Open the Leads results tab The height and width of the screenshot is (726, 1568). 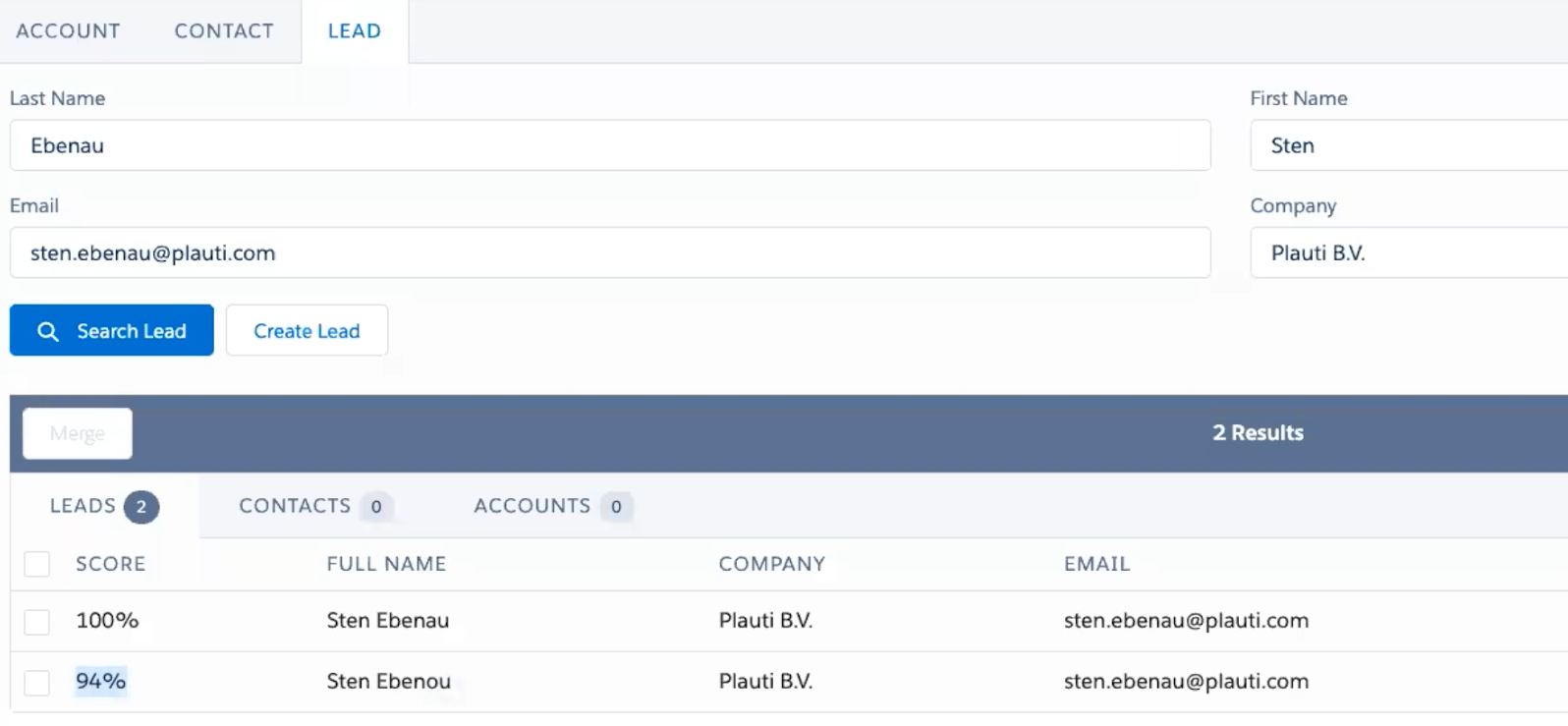click(x=104, y=506)
